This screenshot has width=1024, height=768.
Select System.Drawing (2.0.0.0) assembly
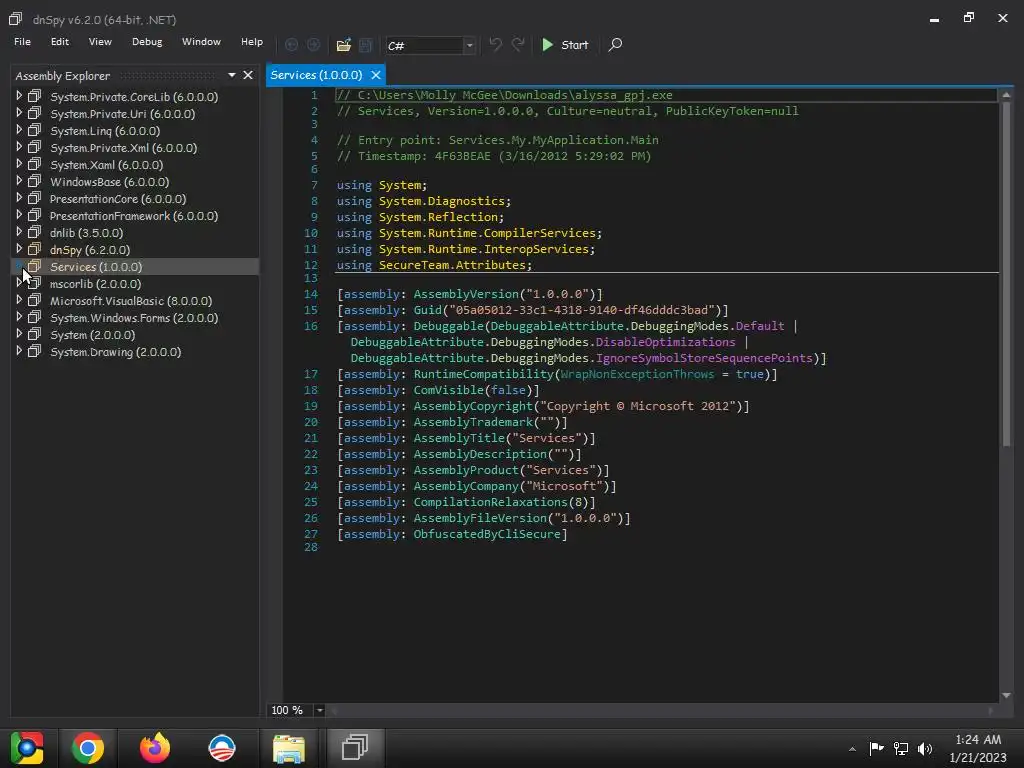[x=116, y=351]
